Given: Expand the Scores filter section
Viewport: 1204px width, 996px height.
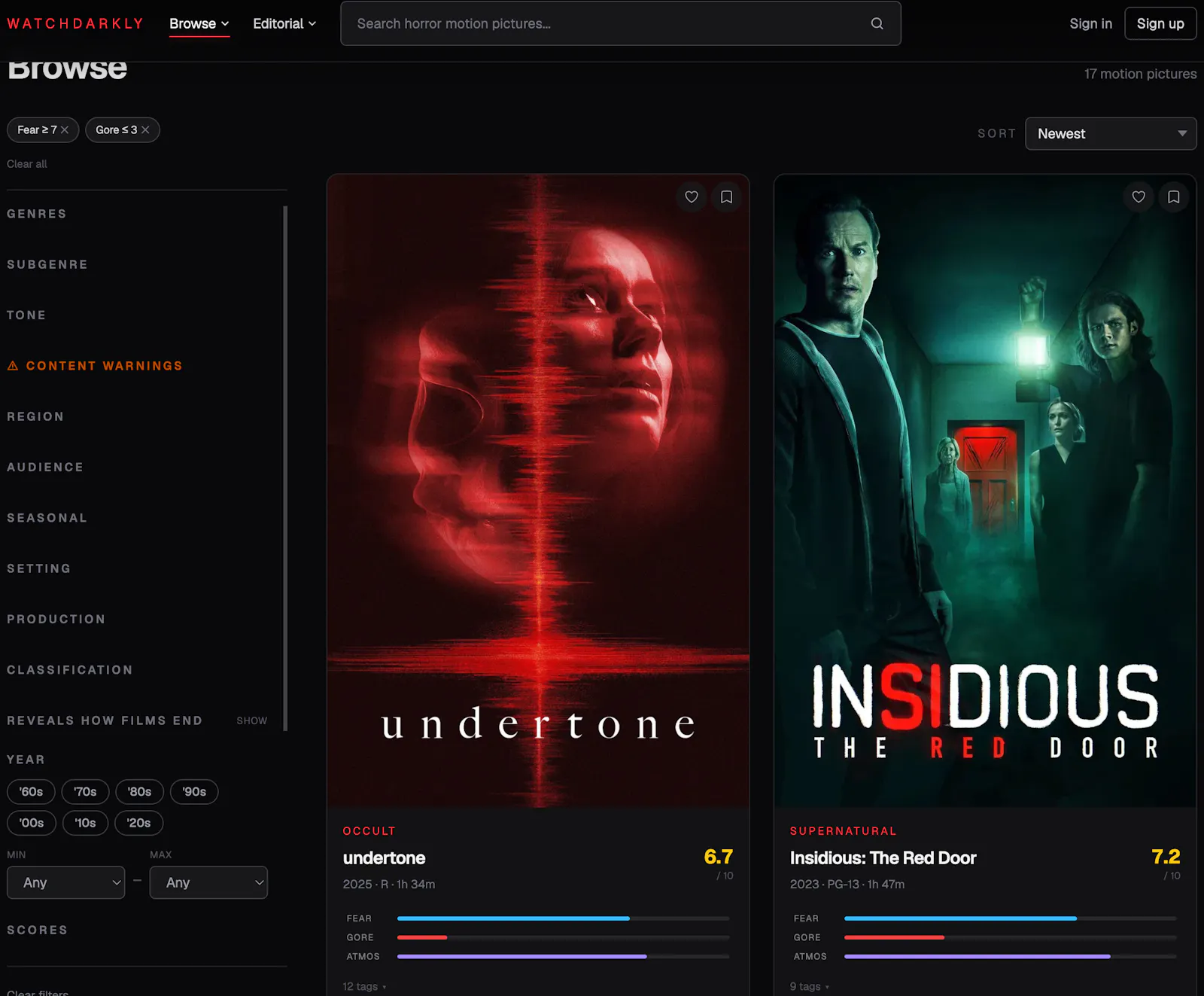Looking at the screenshot, I should pyautogui.click(x=38, y=931).
